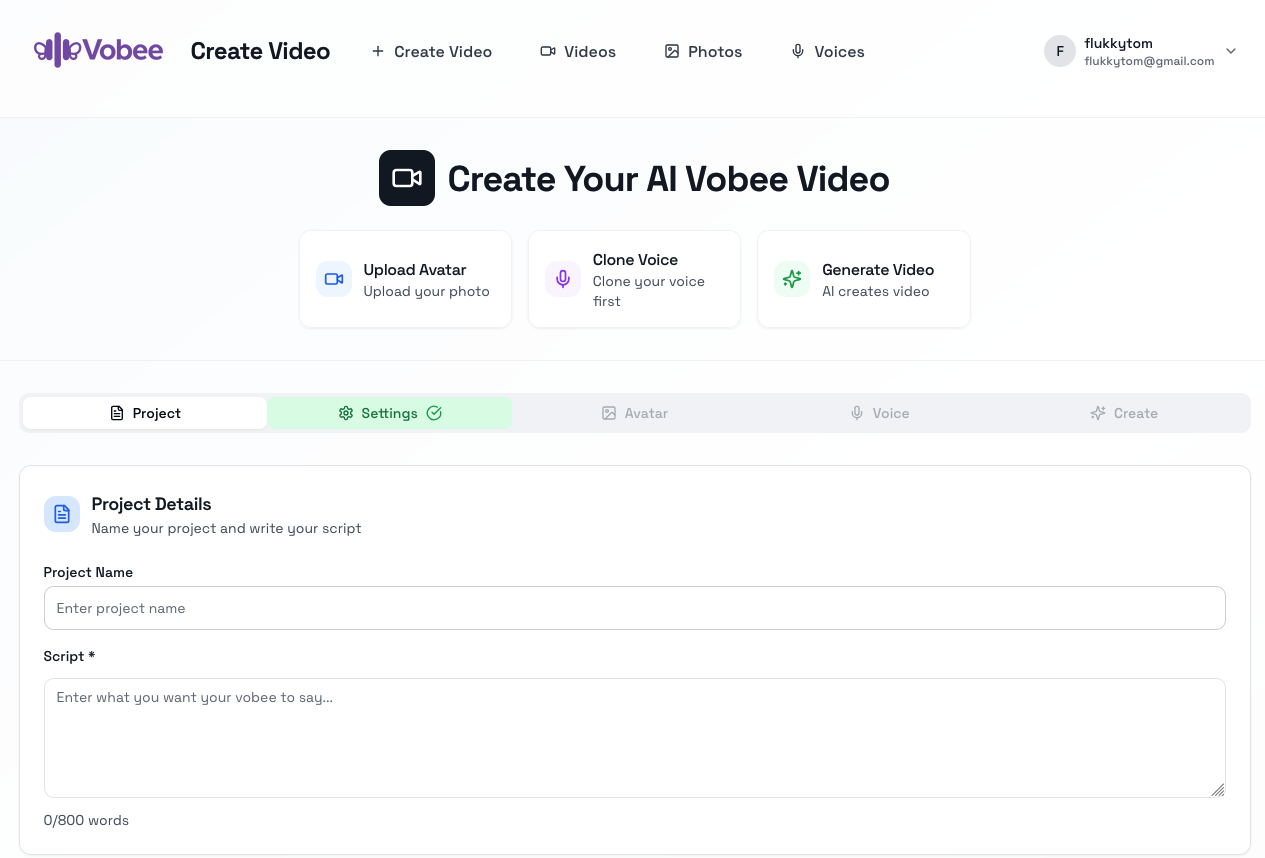
Task: Click the Create Your AI Vobee Video heading
Action: click(x=668, y=179)
